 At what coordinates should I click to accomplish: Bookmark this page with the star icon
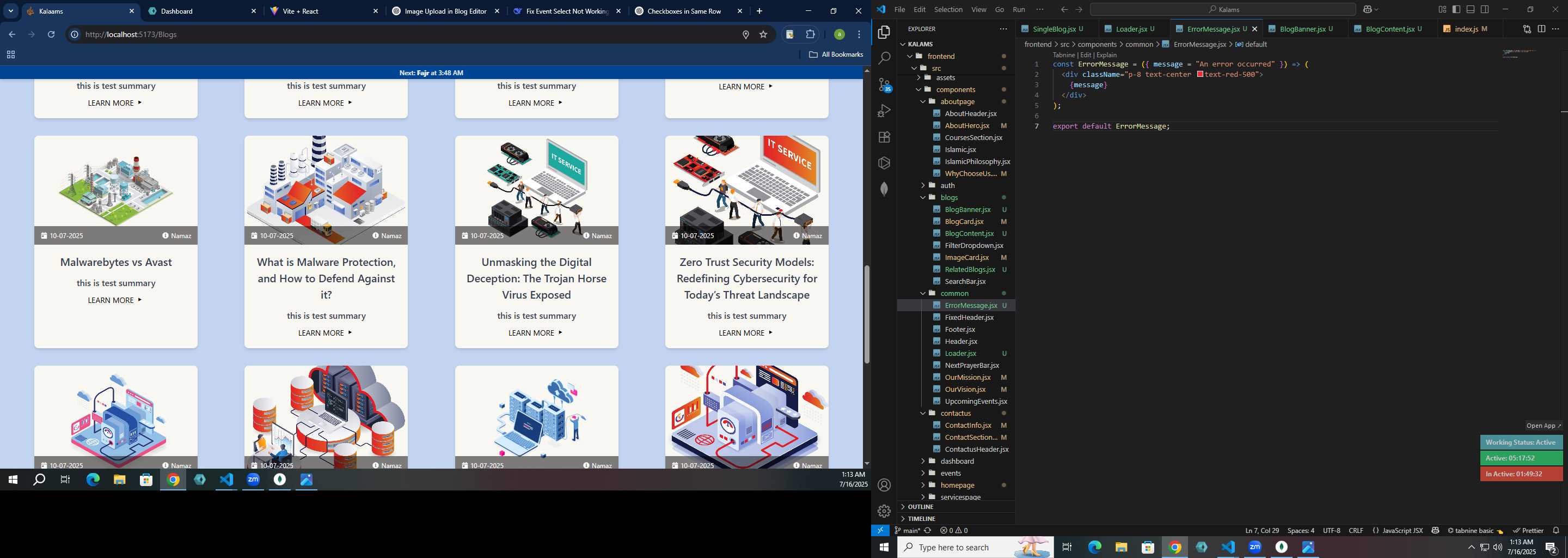point(763,35)
